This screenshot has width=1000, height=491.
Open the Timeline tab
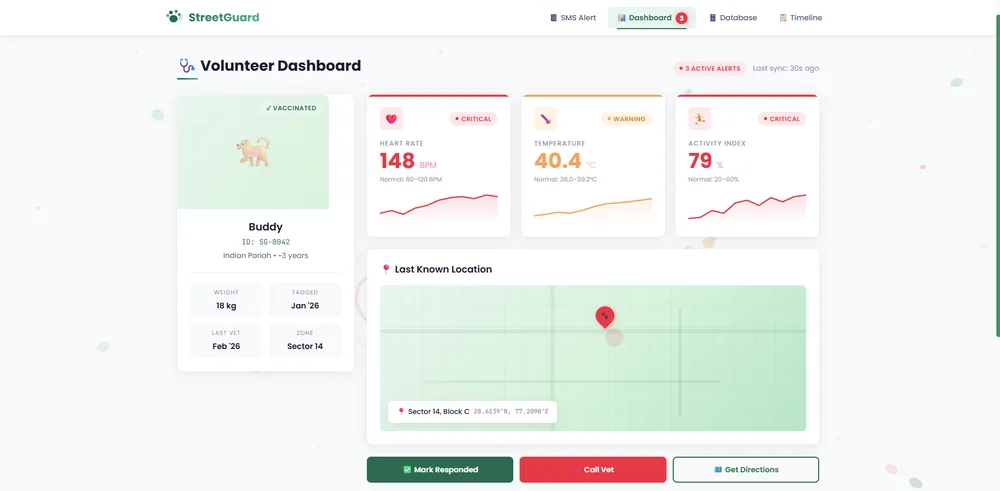pos(800,18)
